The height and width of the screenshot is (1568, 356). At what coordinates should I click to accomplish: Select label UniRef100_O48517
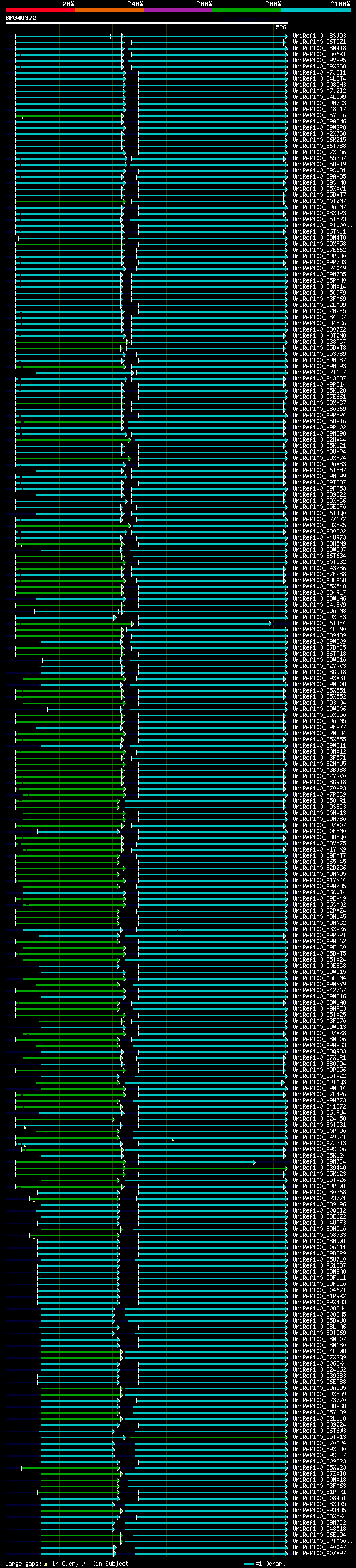pyautogui.click(x=319, y=109)
